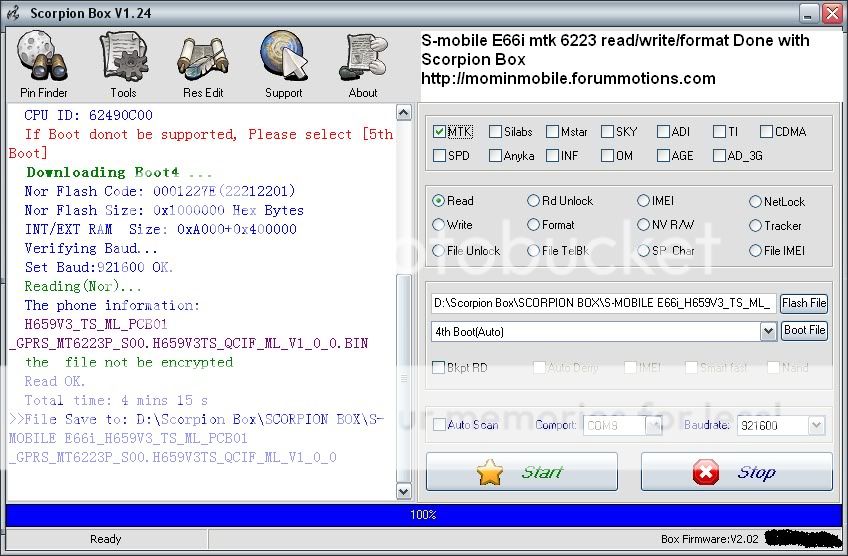
Task: Check the TI platform box
Action: [719, 131]
